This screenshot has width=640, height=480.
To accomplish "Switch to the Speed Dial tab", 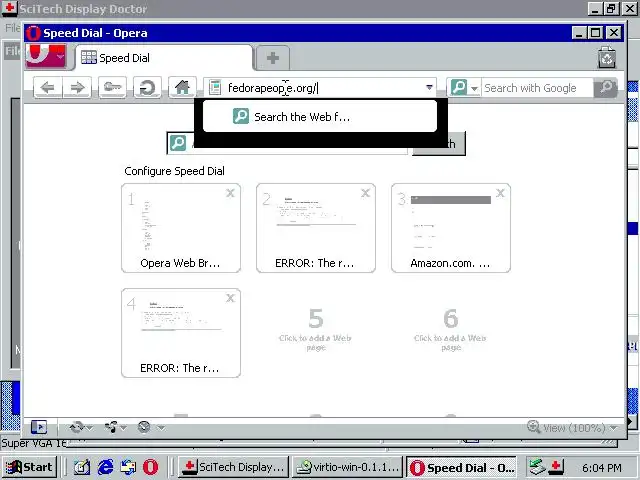I will point(163,58).
